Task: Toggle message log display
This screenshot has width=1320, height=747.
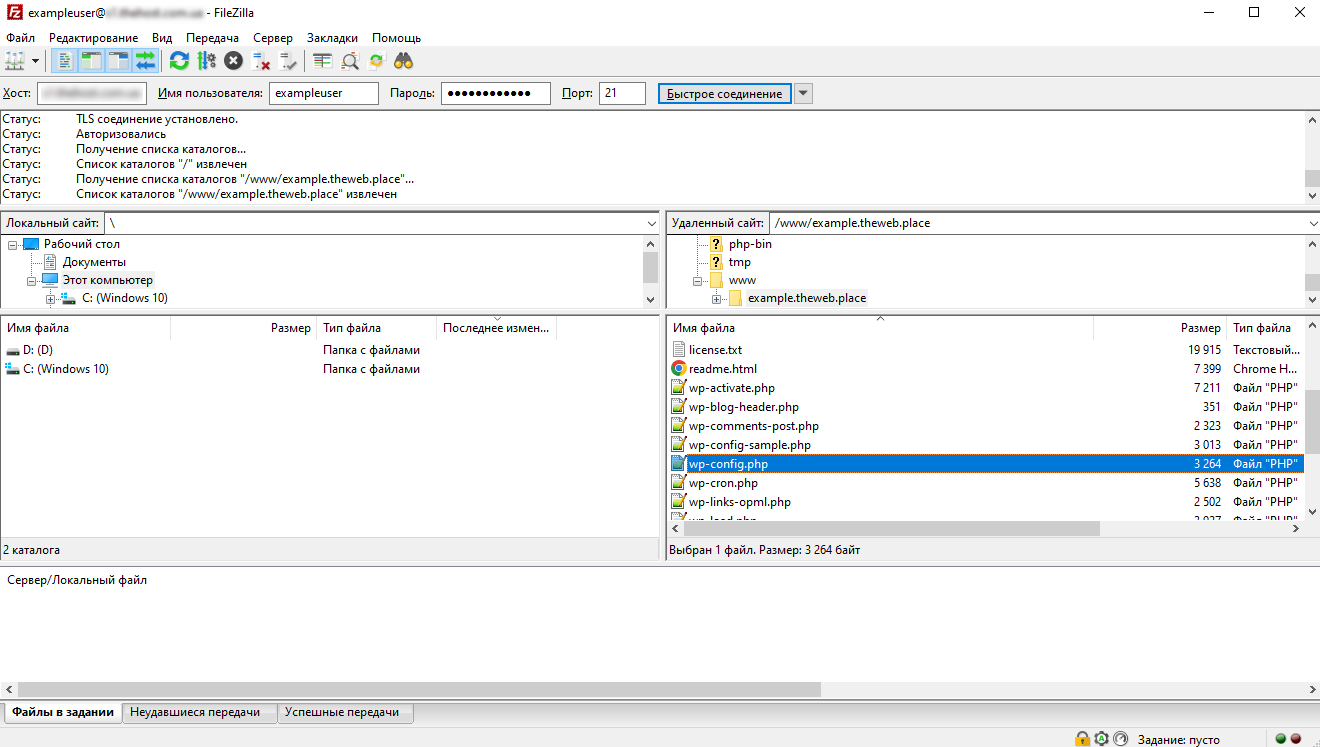Action: (x=63, y=61)
